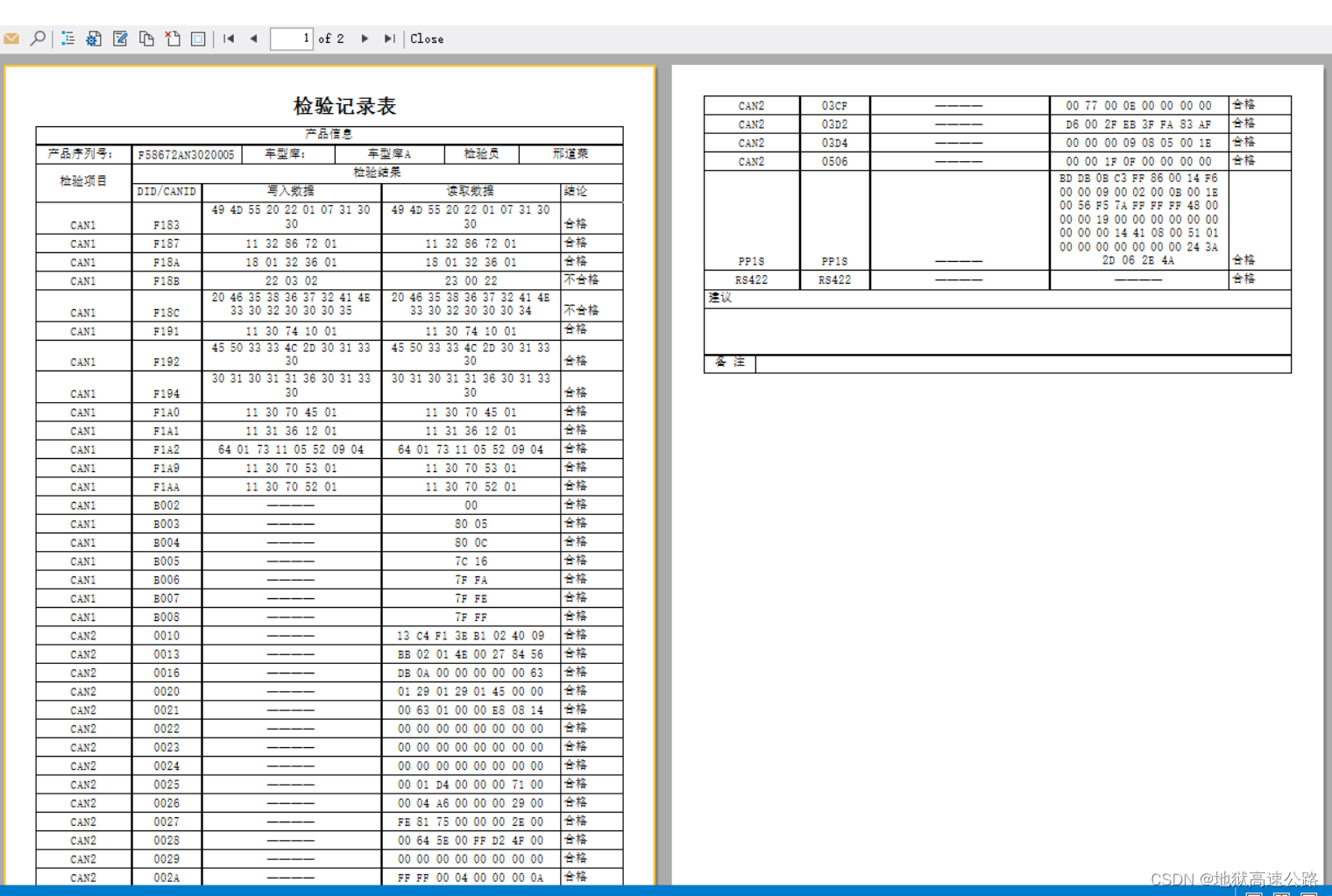The height and width of the screenshot is (896, 1332).
Task: Jump to the last page
Action: pos(390,39)
